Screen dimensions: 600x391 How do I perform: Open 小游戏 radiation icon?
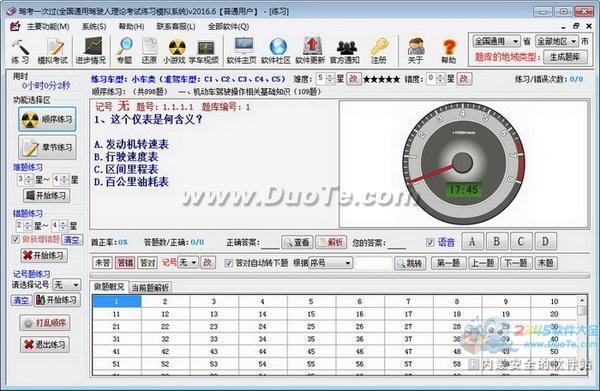tap(174, 51)
